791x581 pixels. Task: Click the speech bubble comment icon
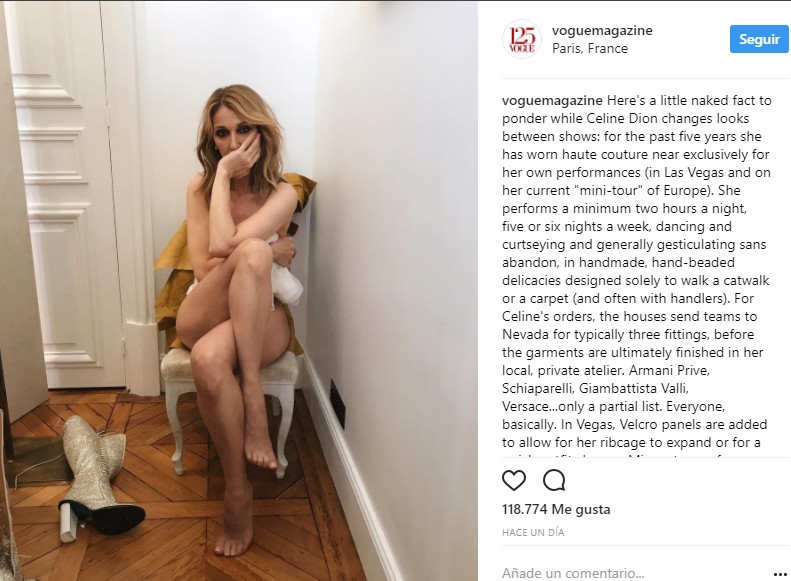point(554,480)
